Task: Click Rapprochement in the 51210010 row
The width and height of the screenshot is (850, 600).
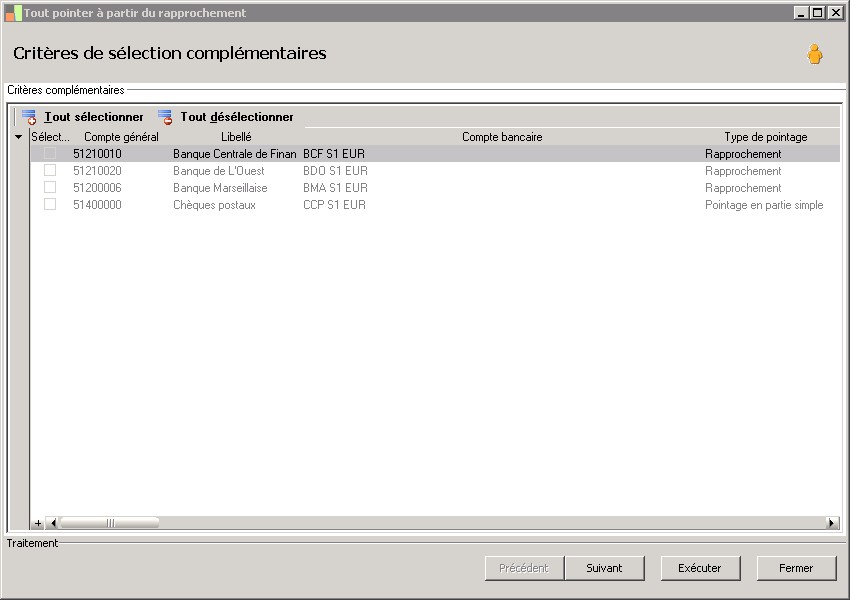Action: [743, 154]
